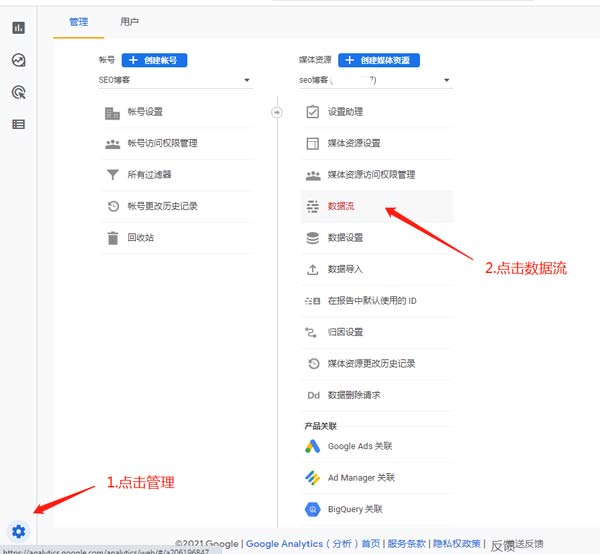Select 数据设置 text row
This screenshot has width=600, height=554.
(x=345, y=238)
